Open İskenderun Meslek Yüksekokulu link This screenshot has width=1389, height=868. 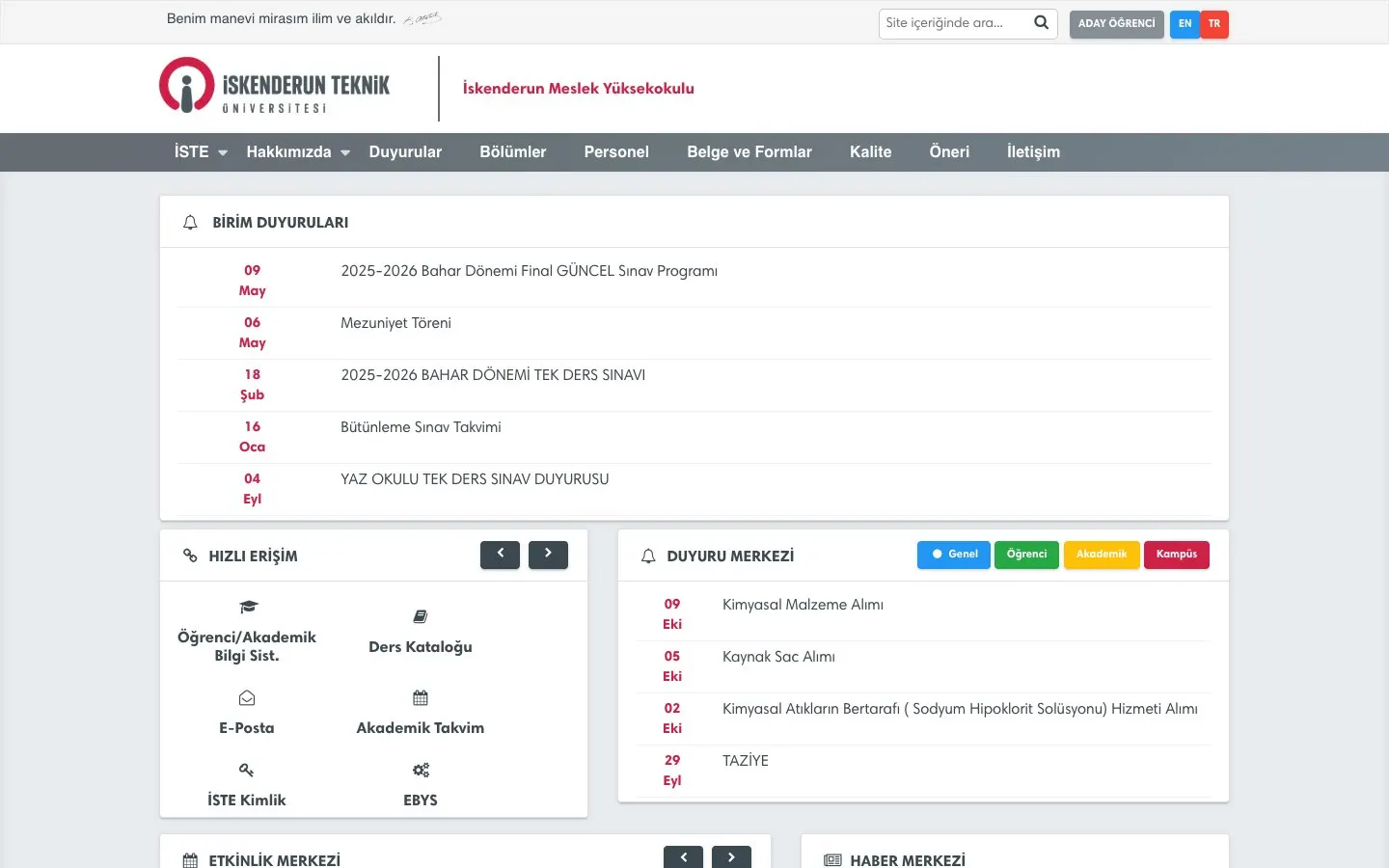(579, 89)
